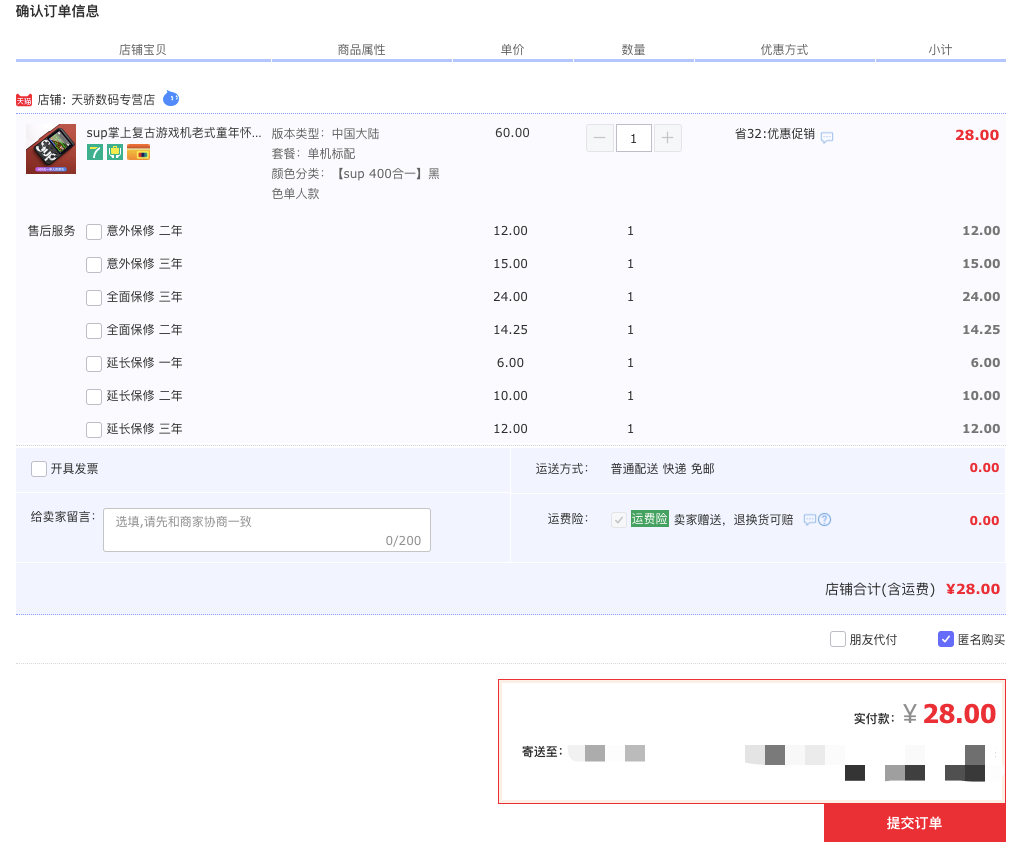Click the 颜色分类 sup 400合一 attribute
Image resolution: width=1011 pixels, height=849 pixels.
pyautogui.click(x=355, y=184)
